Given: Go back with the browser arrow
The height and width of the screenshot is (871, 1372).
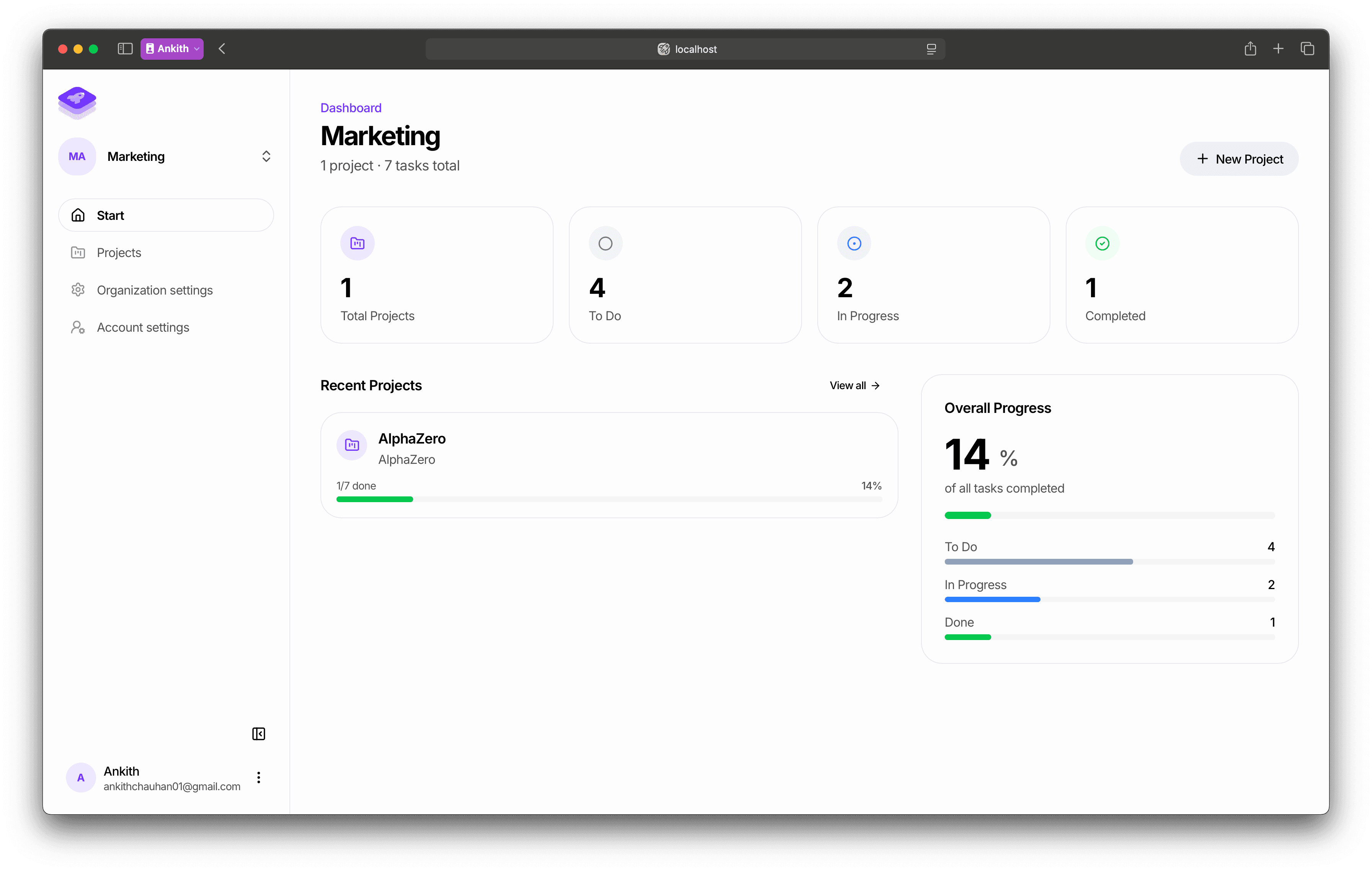Looking at the screenshot, I should (x=222, y=49).
